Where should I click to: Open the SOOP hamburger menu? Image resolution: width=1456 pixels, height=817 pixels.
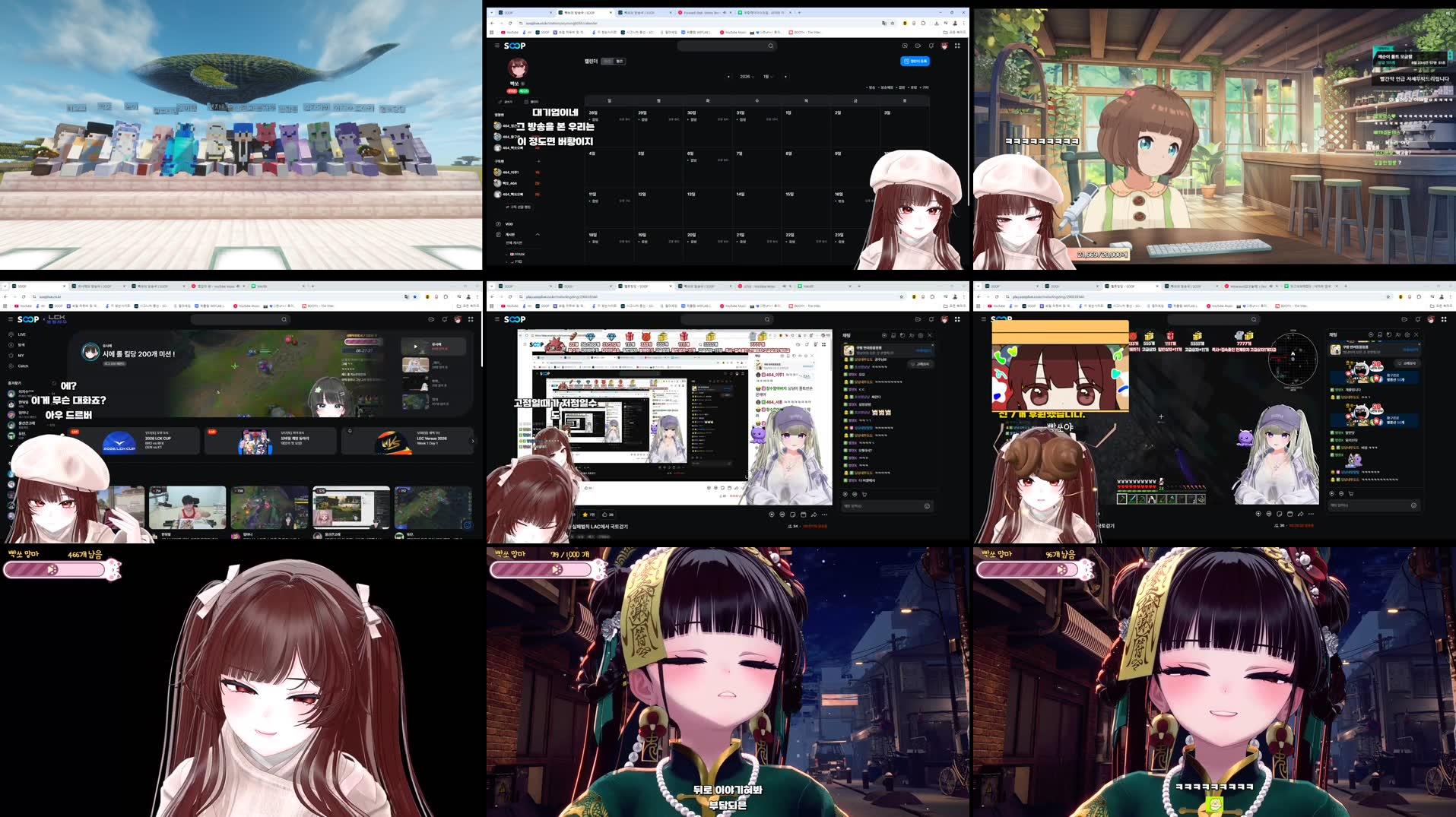pyautogui.click(x=496, y=46)
